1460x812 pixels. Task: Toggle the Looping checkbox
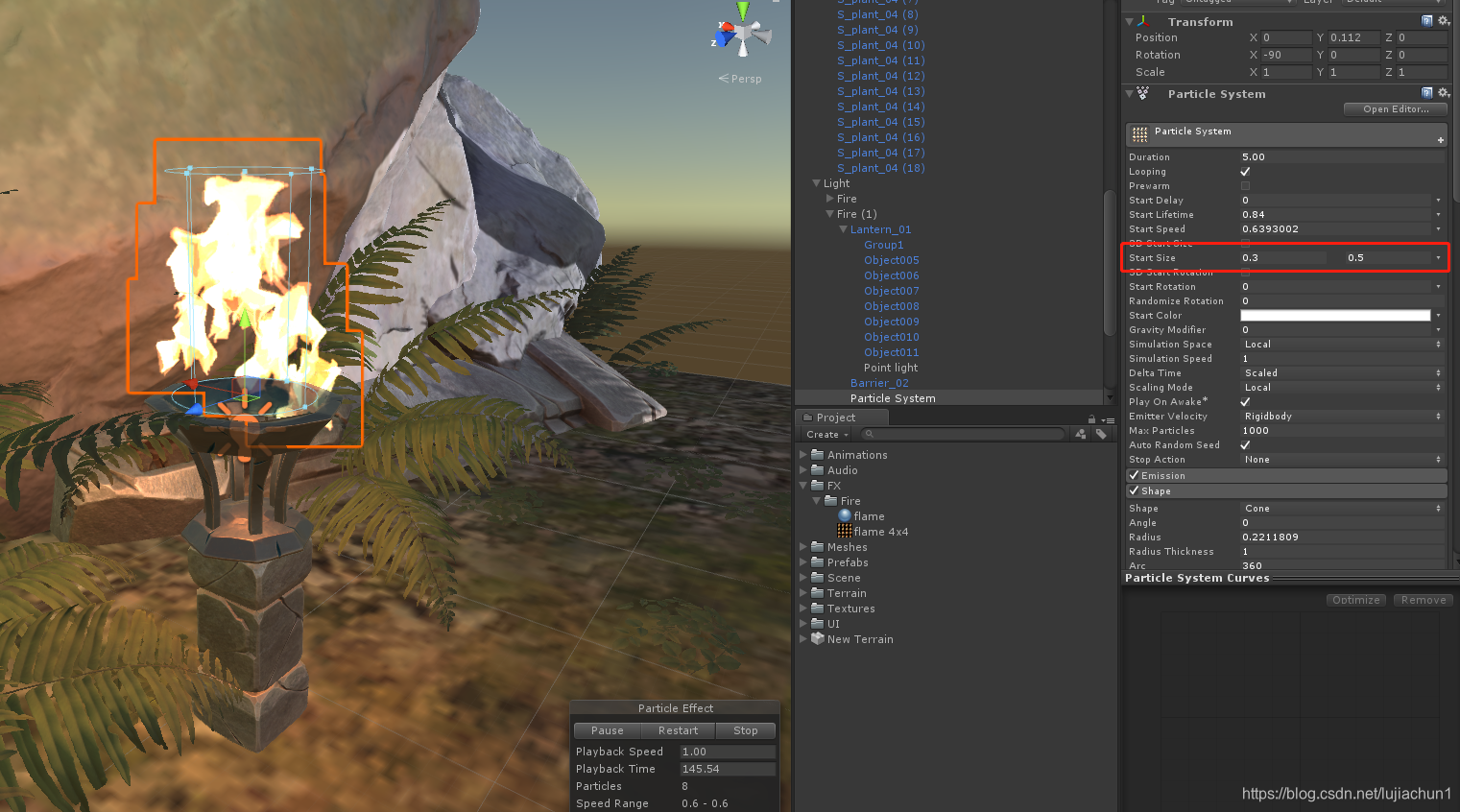(x=1246, y=171)
